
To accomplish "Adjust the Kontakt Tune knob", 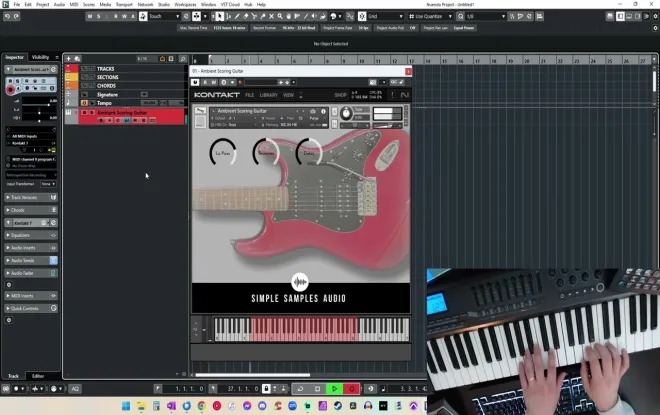I will 346,113.
